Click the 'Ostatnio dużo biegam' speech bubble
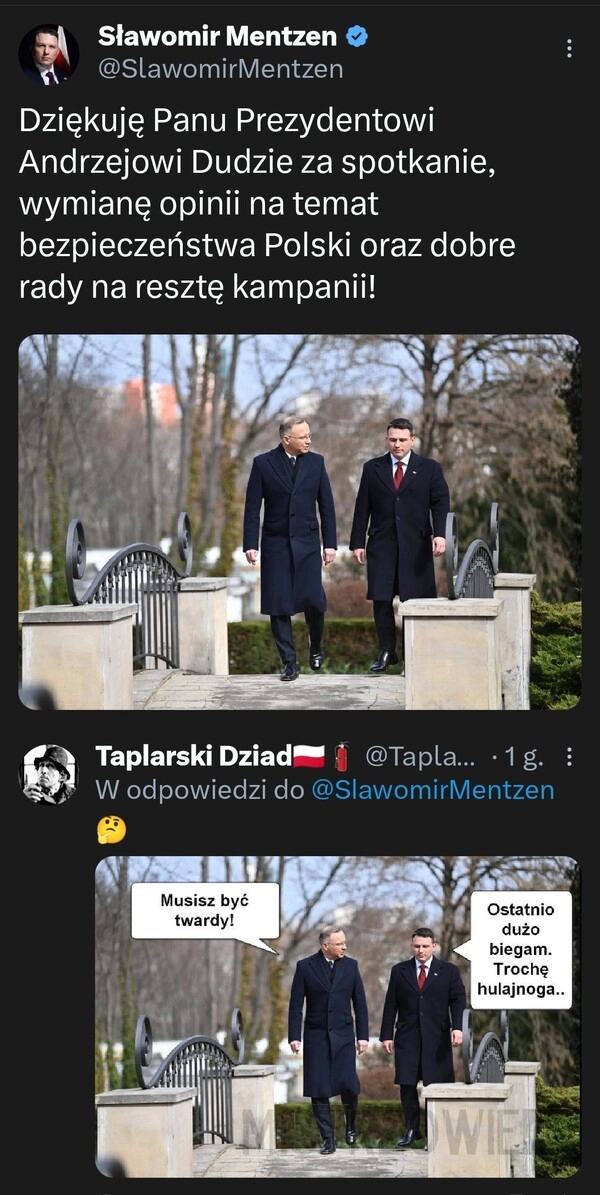Viewport: 600px width, 1195px height. [521, 950]
